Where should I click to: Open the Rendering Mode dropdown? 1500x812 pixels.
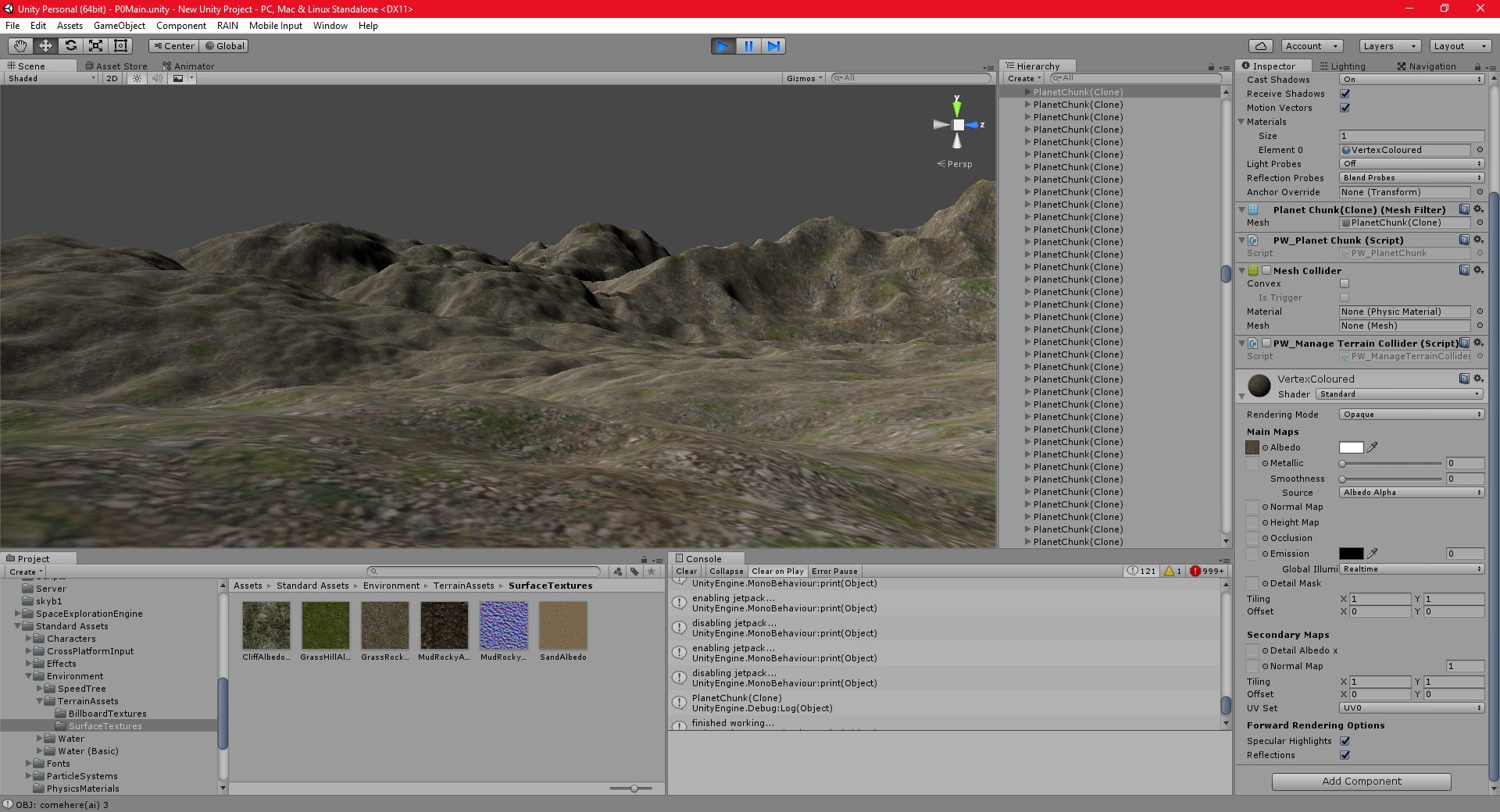tap(1410, 415)
